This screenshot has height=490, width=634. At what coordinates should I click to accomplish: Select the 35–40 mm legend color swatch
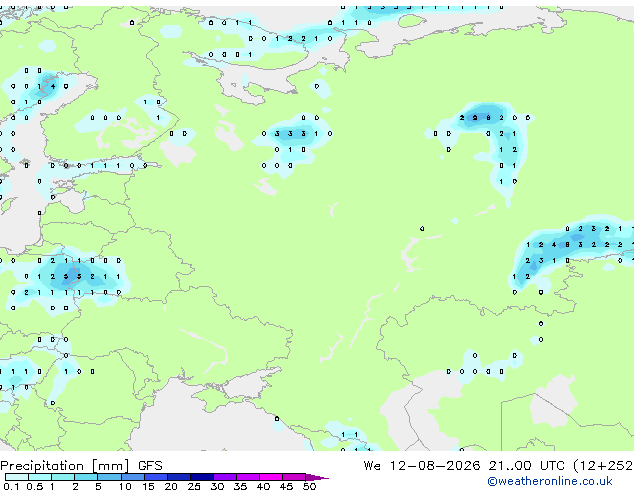click(x=248, y=477)
